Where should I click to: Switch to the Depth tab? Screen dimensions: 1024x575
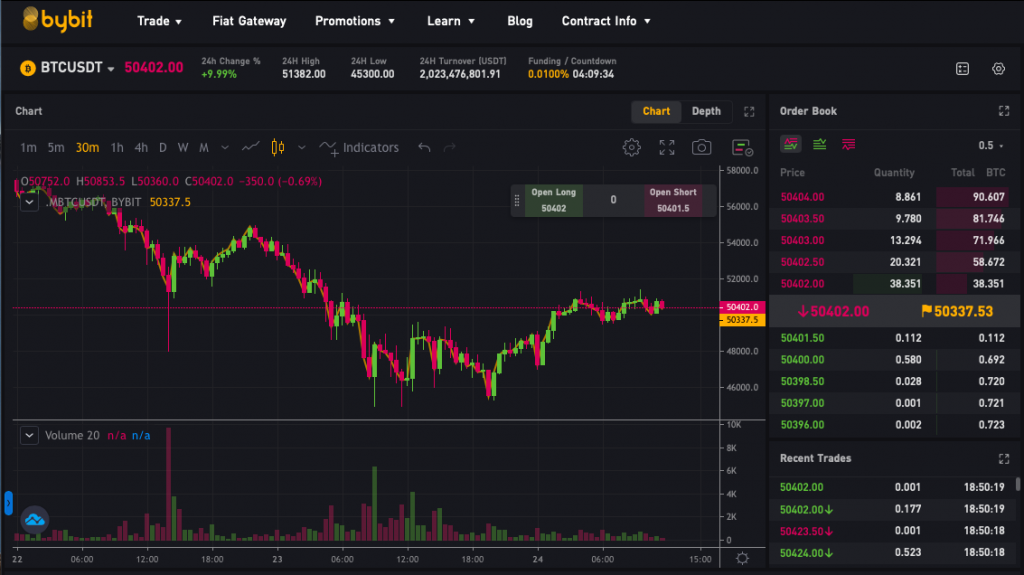(x=706, y=111)
